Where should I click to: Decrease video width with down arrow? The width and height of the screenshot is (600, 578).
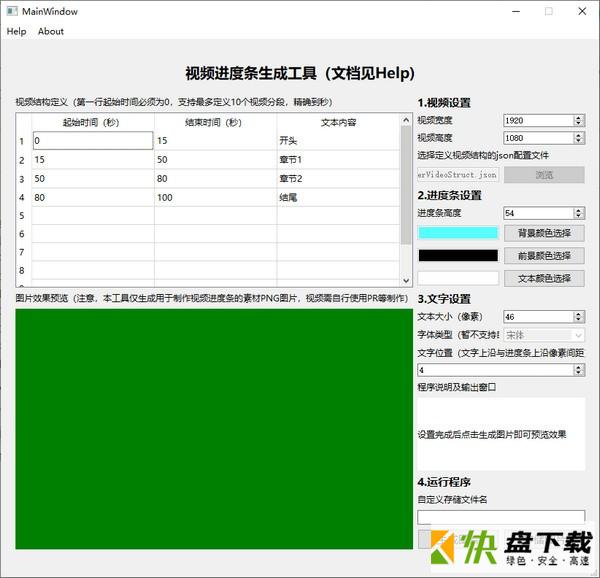click(579, 124)
